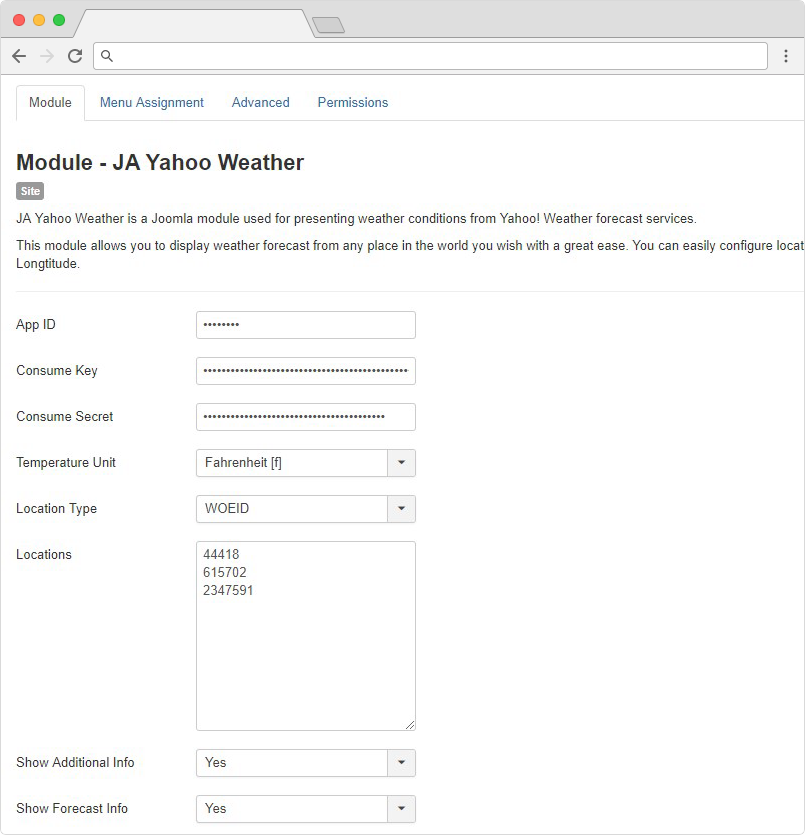This screenshot has height=835, width=805.
Task: Go back with the browser back arrow
Action: coord(19,56)
